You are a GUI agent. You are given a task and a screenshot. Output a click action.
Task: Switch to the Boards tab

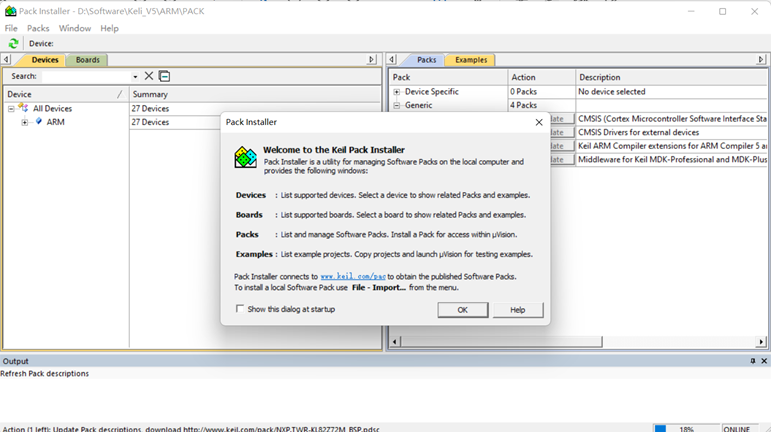pyautogui.click(x=88, y=60)
